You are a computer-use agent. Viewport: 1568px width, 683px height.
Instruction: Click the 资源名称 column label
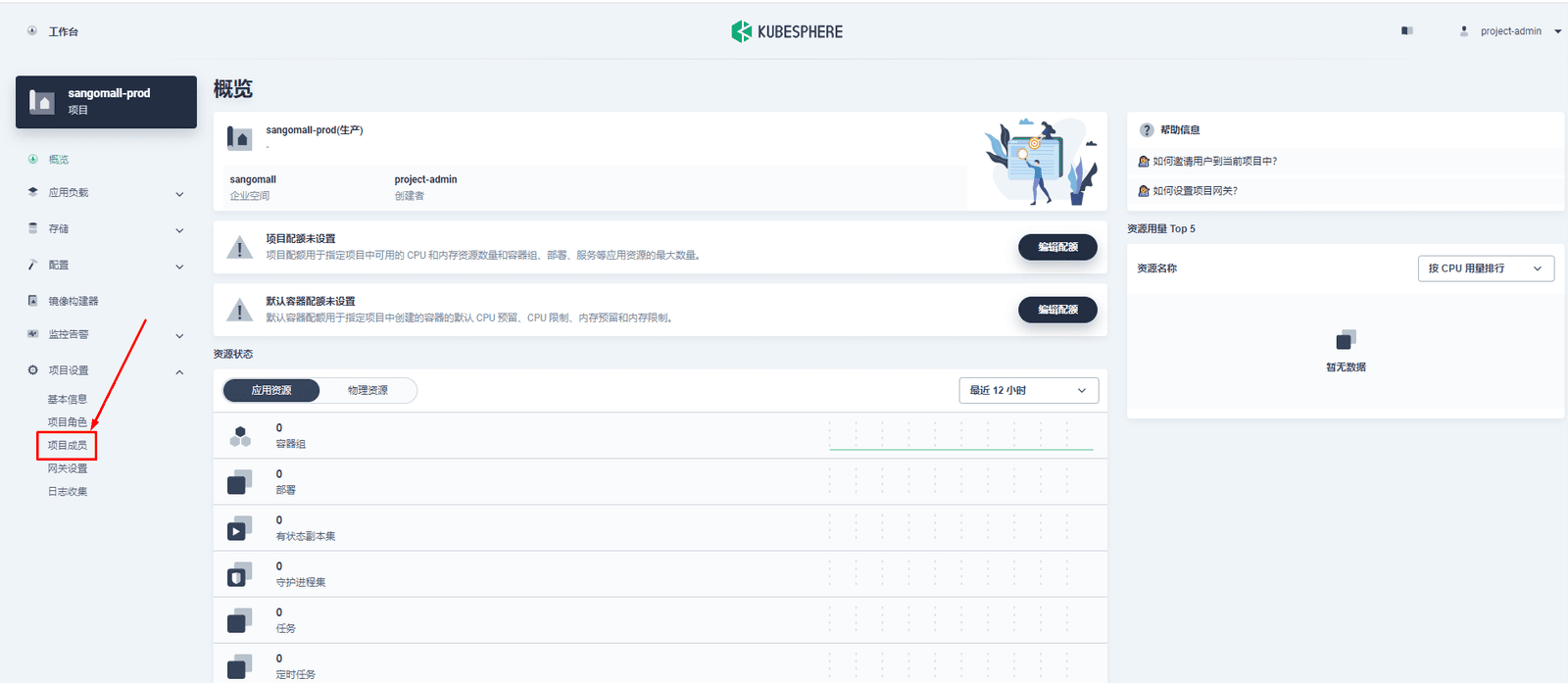(x=1156, y=268)
